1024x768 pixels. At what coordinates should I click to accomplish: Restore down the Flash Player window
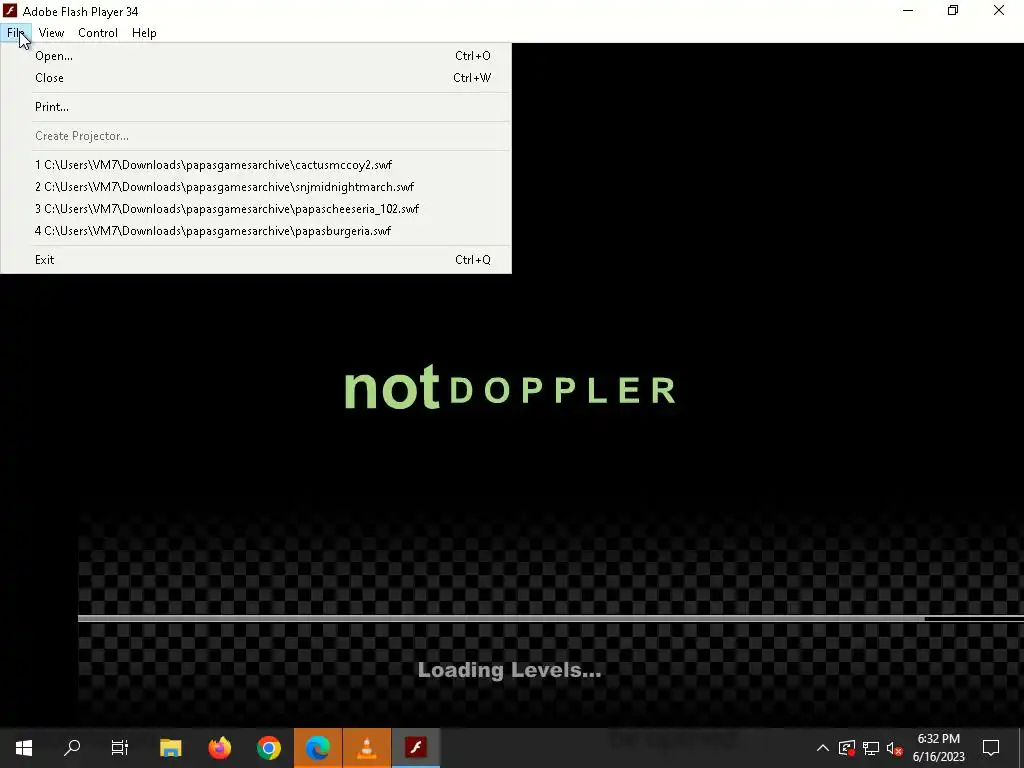[x=953, y=10]
